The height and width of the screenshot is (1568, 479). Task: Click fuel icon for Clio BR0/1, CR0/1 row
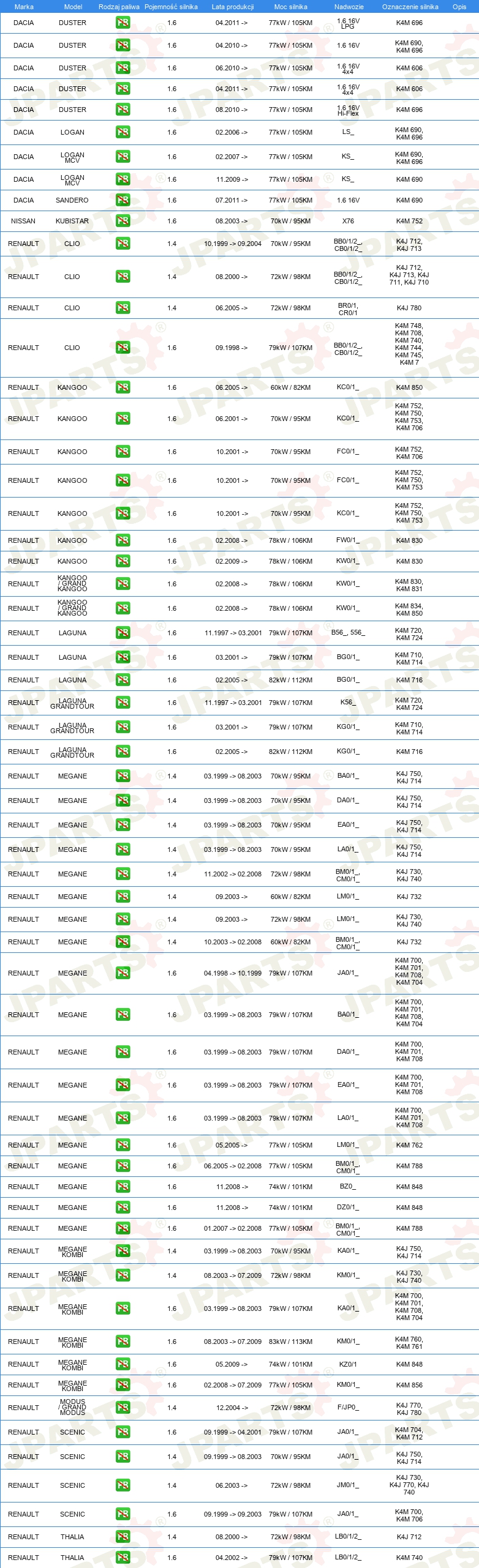(123, 308)
